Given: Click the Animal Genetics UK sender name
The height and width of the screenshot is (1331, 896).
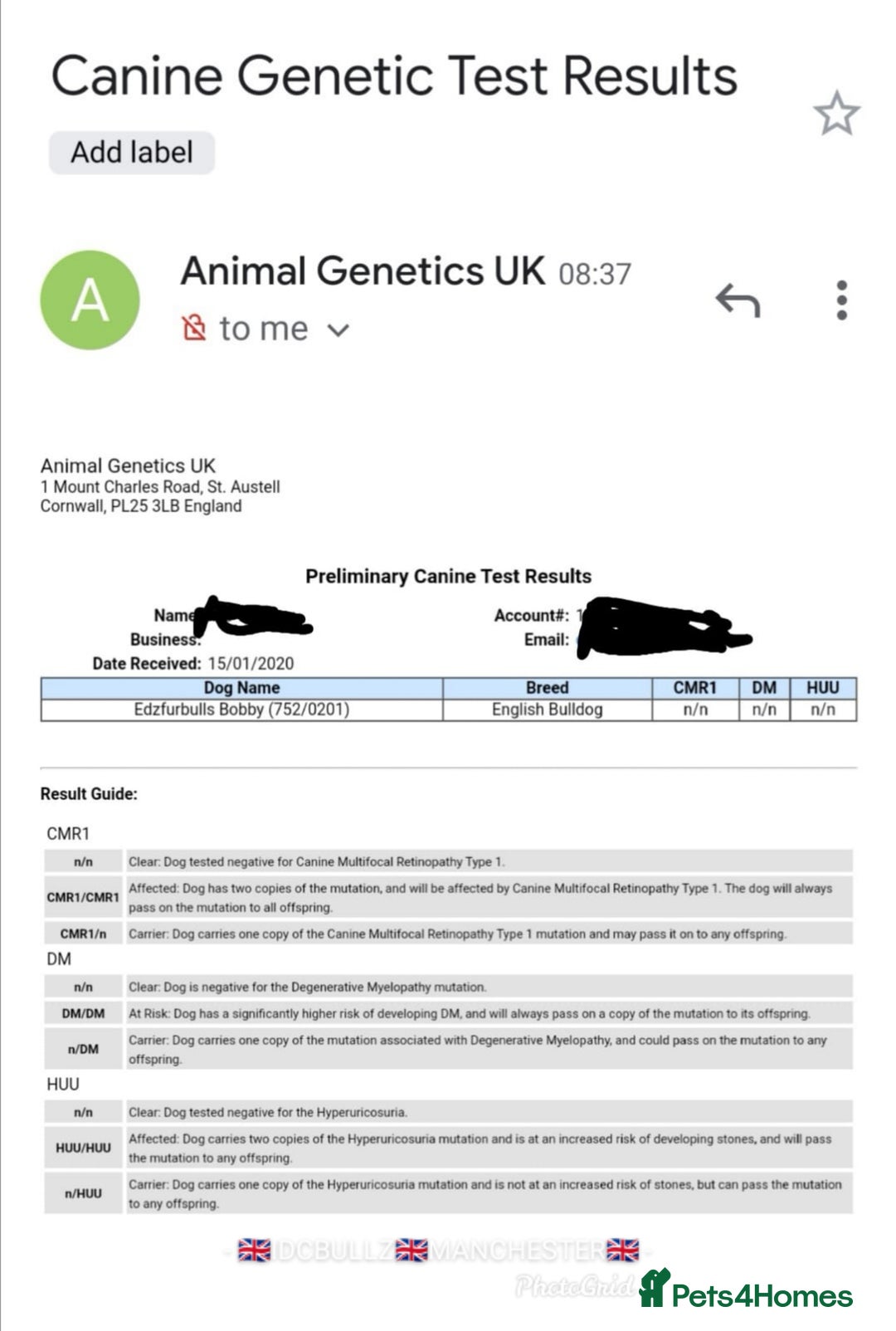Looking at the screenshot, I should (x=362, y=271).
